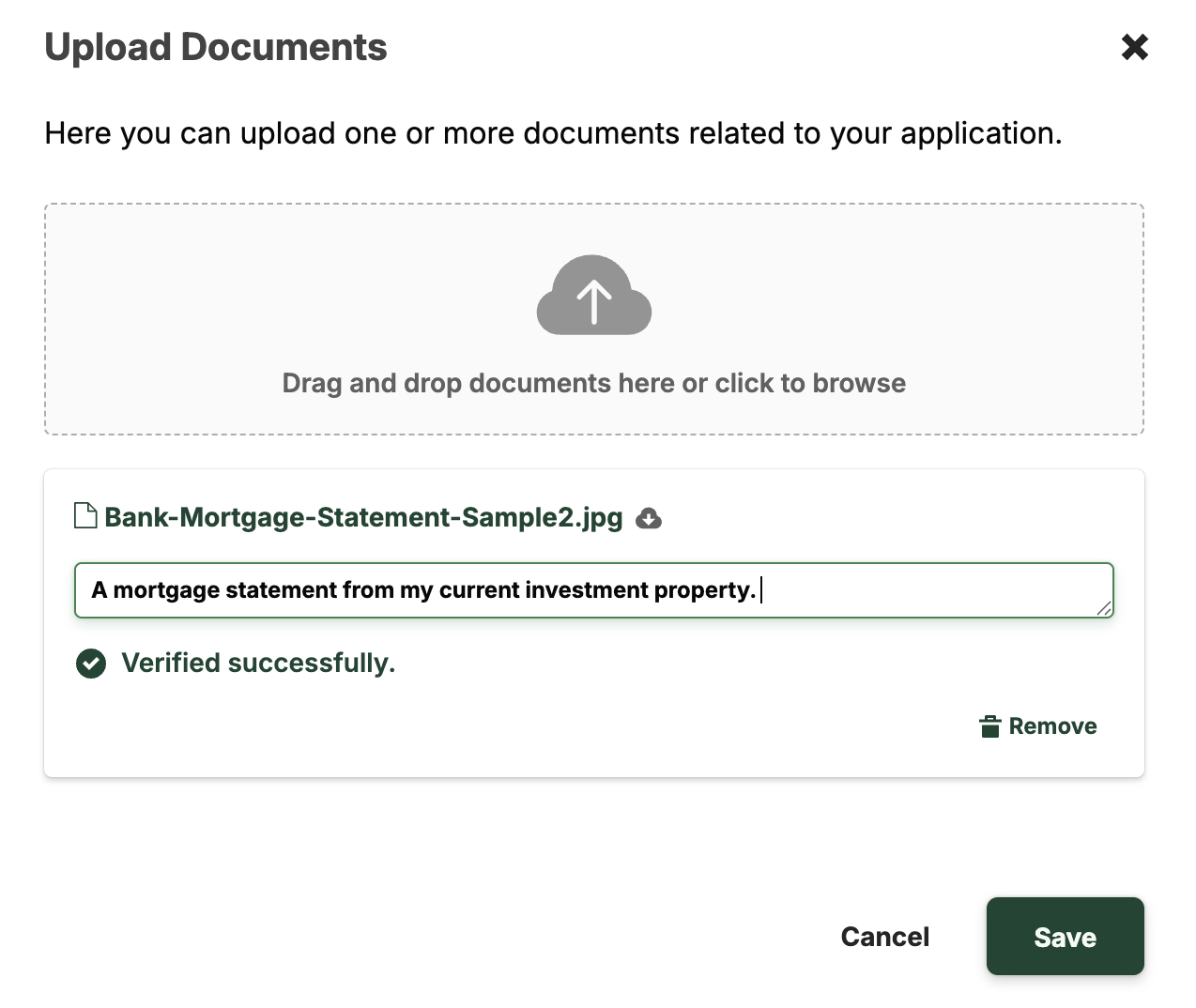The height and width of the screenshot is (1008, 1196).
Task: Click the "Verified successfully." status text
Action: point(258,664)
